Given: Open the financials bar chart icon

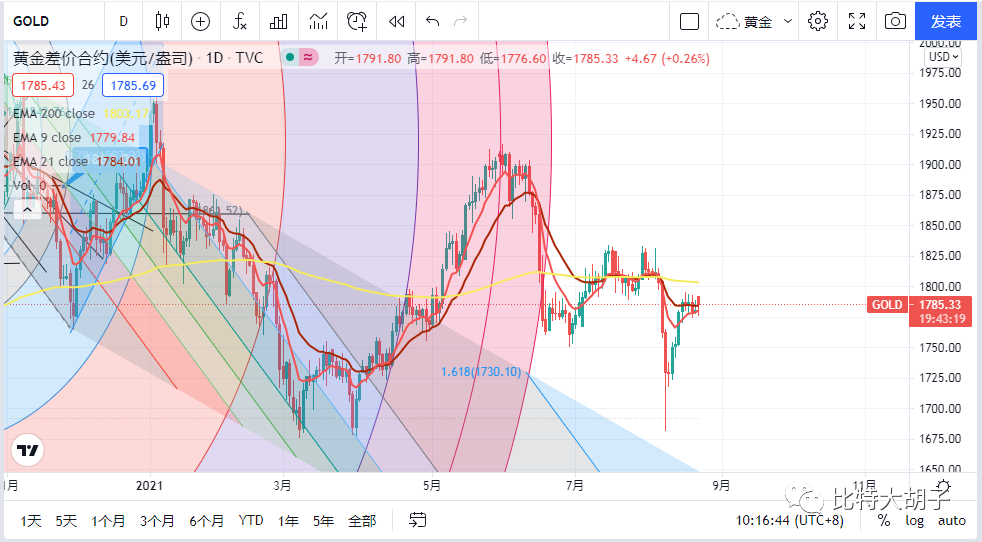Looking at the screenshot, I should (279, 21).
